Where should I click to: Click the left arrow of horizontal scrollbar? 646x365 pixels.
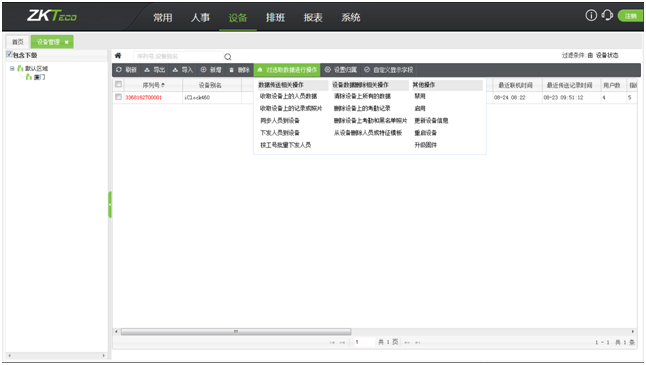point(116,331)
